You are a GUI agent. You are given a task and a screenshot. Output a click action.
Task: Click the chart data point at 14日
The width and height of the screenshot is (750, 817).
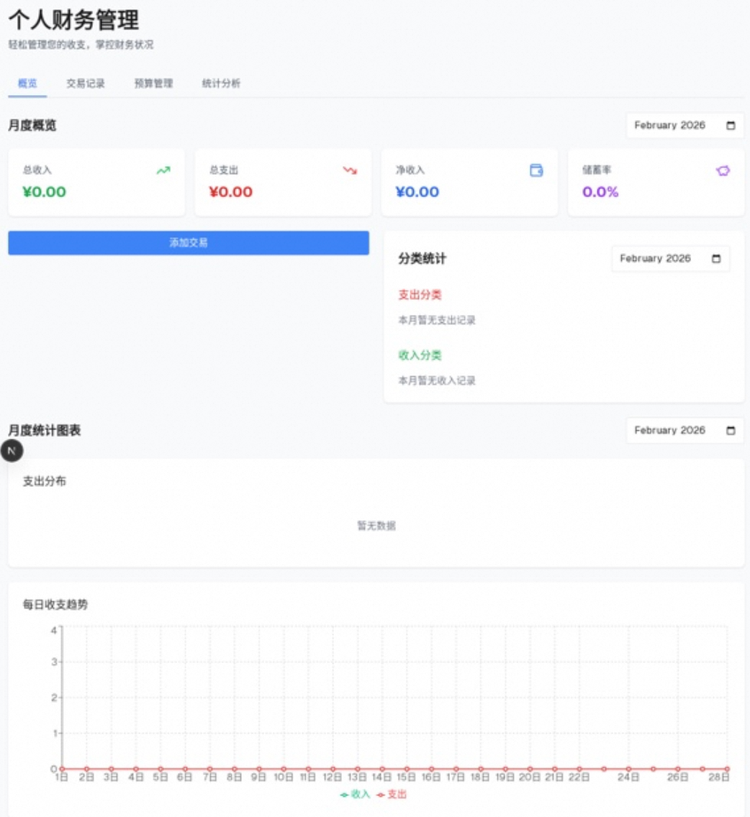(382, 769)
